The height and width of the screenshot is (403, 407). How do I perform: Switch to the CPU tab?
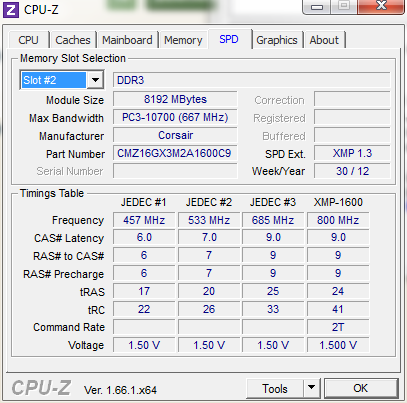click(28, 40)
